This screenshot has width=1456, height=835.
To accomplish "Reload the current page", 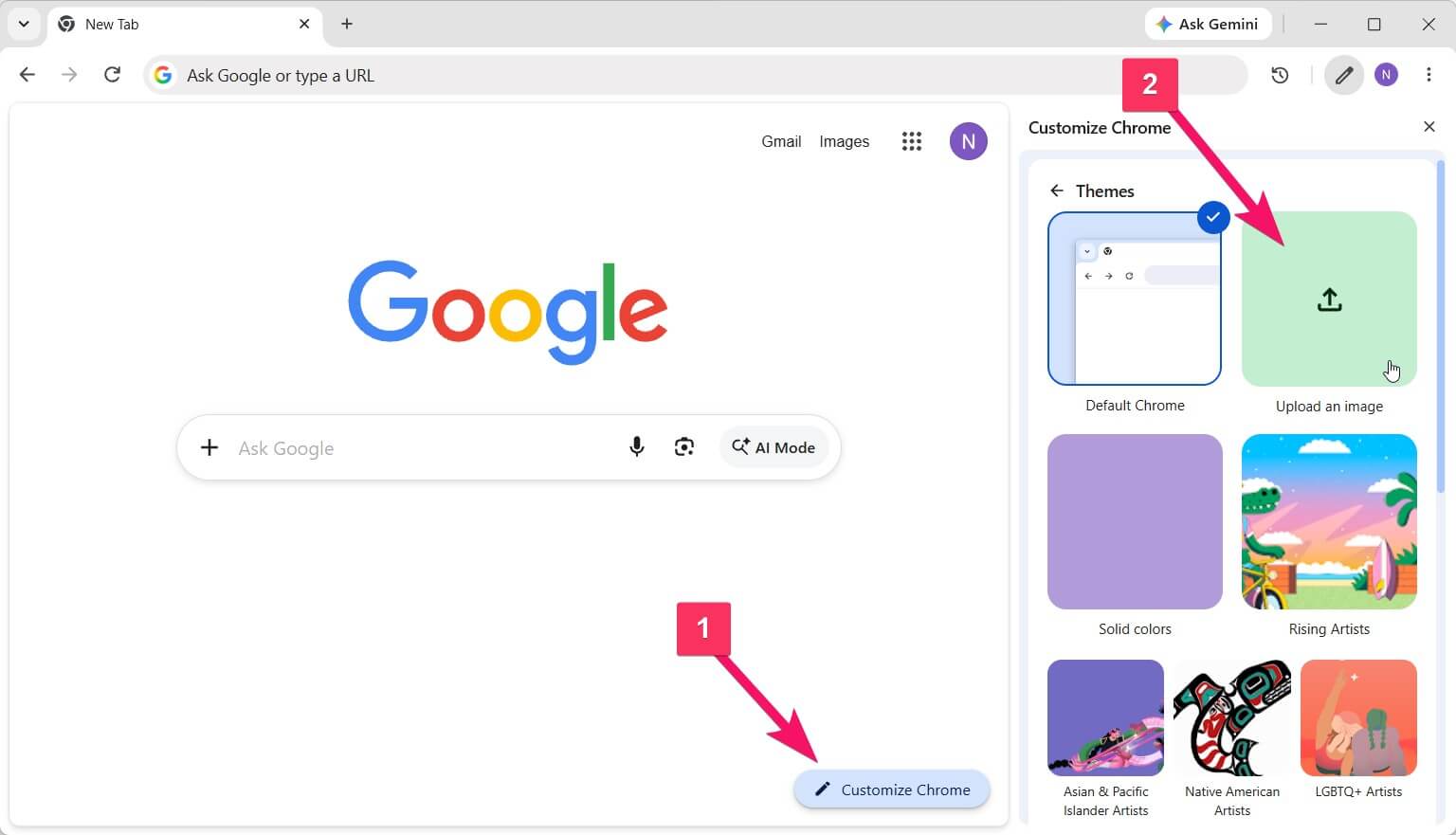I will tap(112, 75).
